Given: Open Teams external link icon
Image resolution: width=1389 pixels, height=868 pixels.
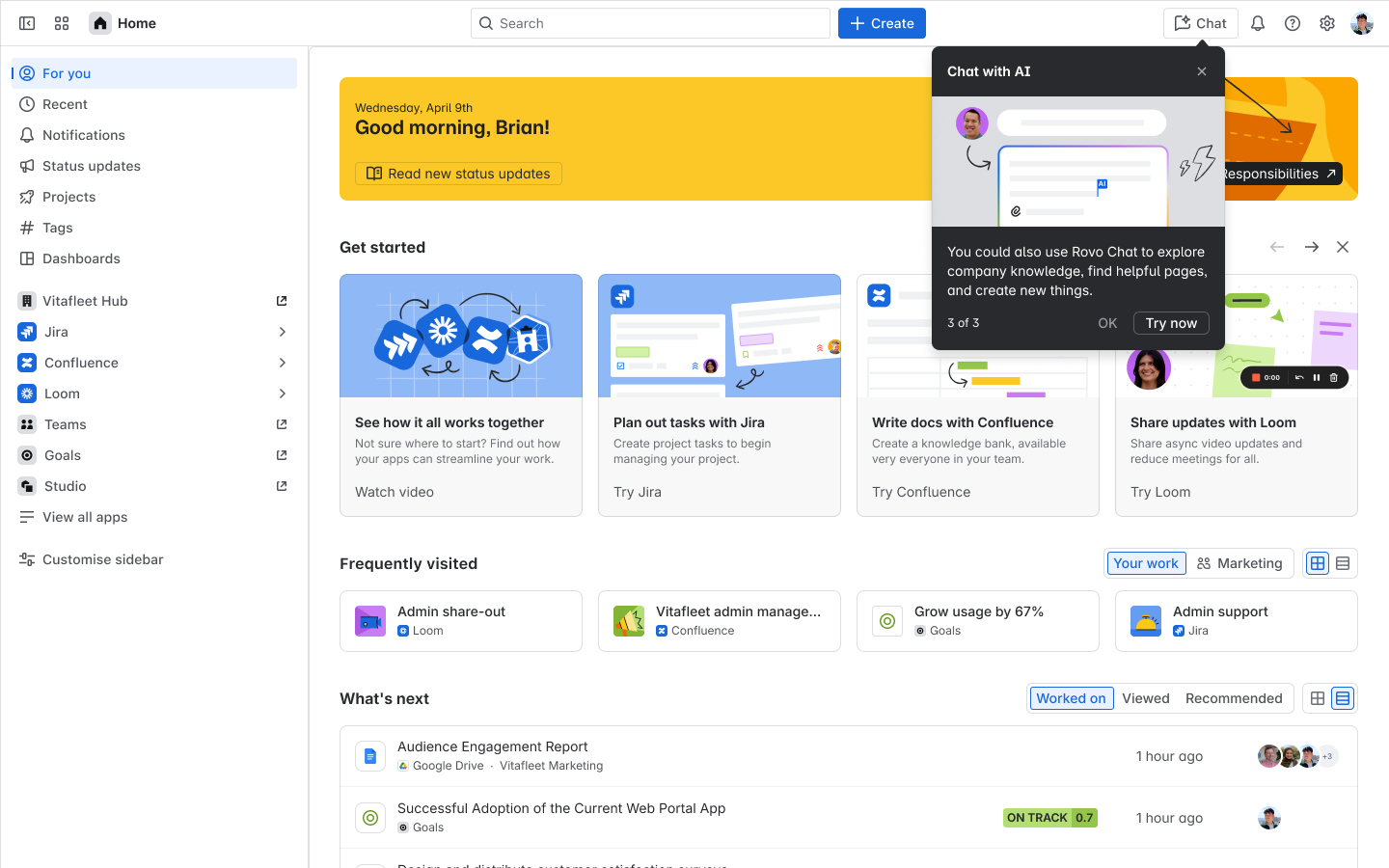Looking at the screenshot, I should click(x=282, y=424).
